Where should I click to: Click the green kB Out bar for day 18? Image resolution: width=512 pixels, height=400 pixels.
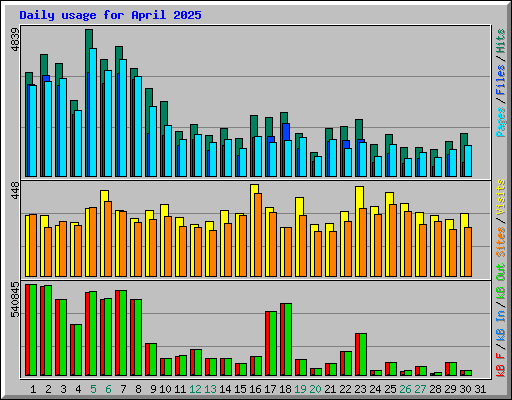click(x=288, y=340)
